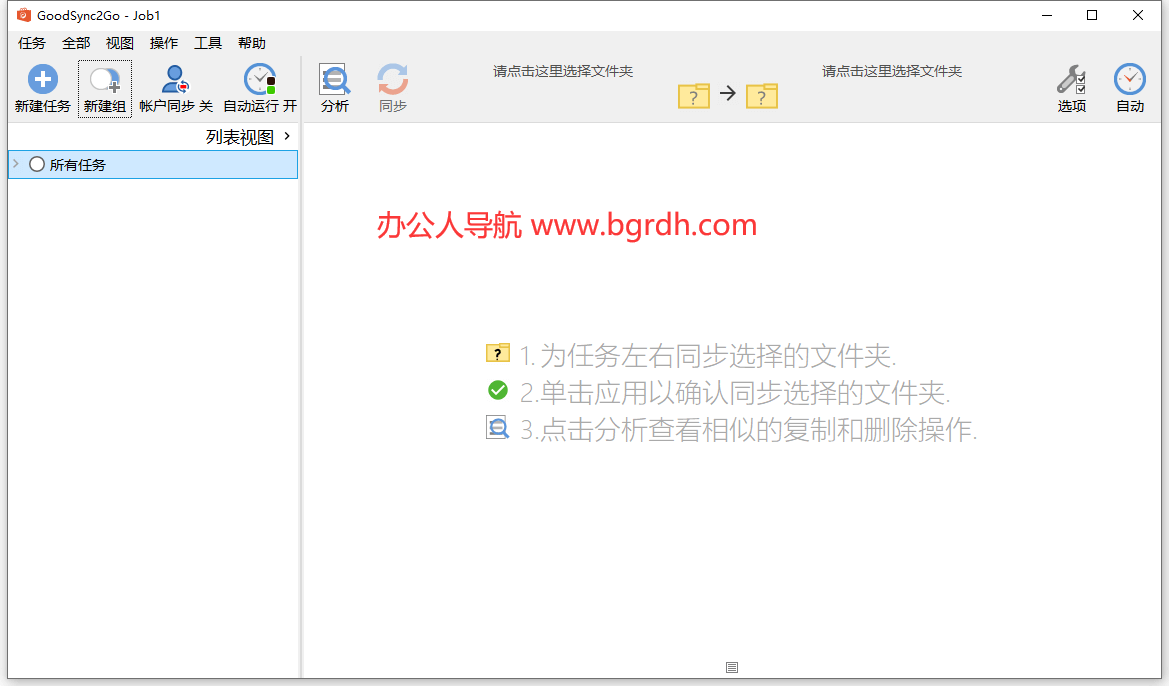Select the radio circle beside 所有任务
The image size is (1169, 686).
coord(37,165)
